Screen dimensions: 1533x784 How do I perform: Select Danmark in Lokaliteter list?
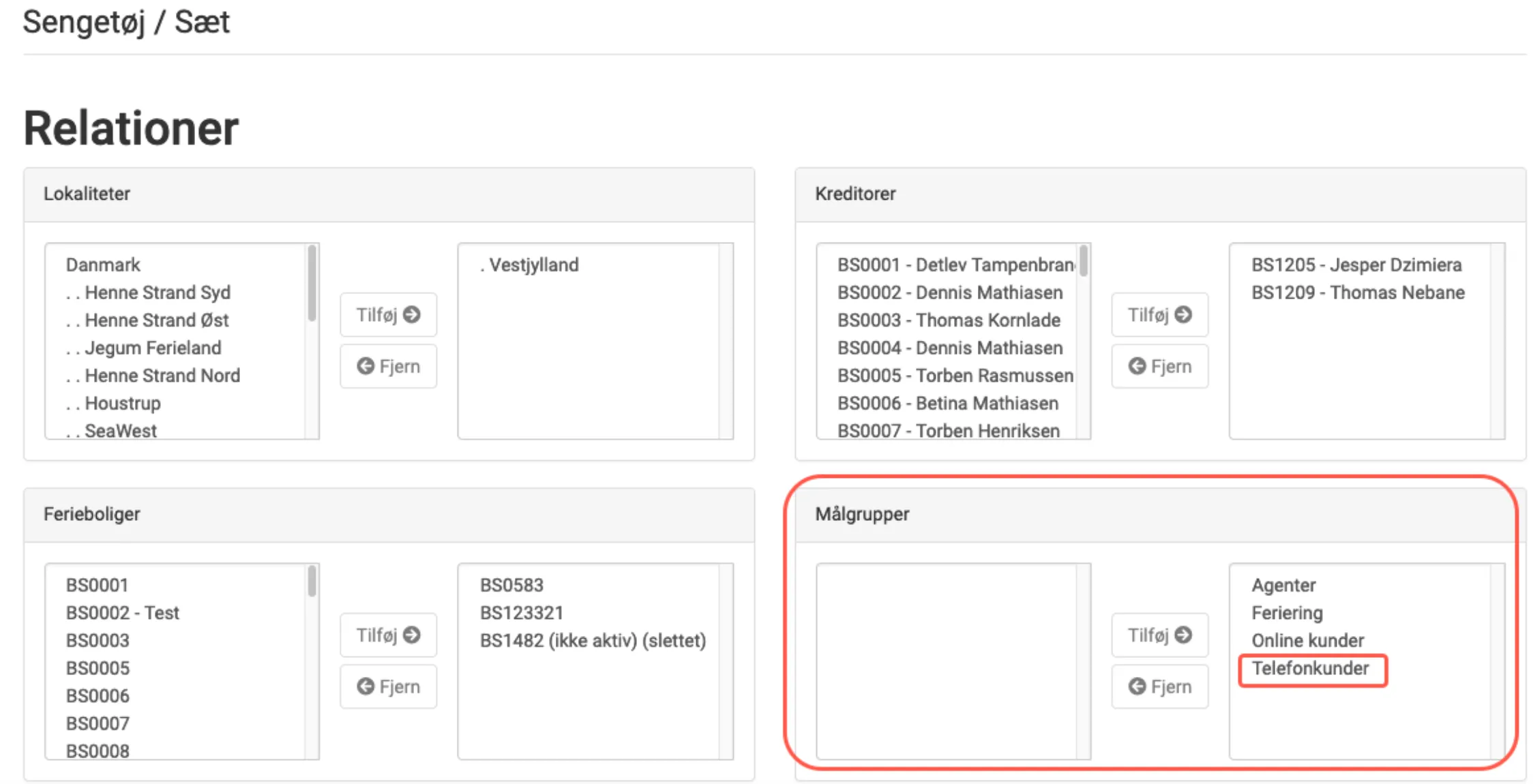pyautogui.click(x=103, y=265)
